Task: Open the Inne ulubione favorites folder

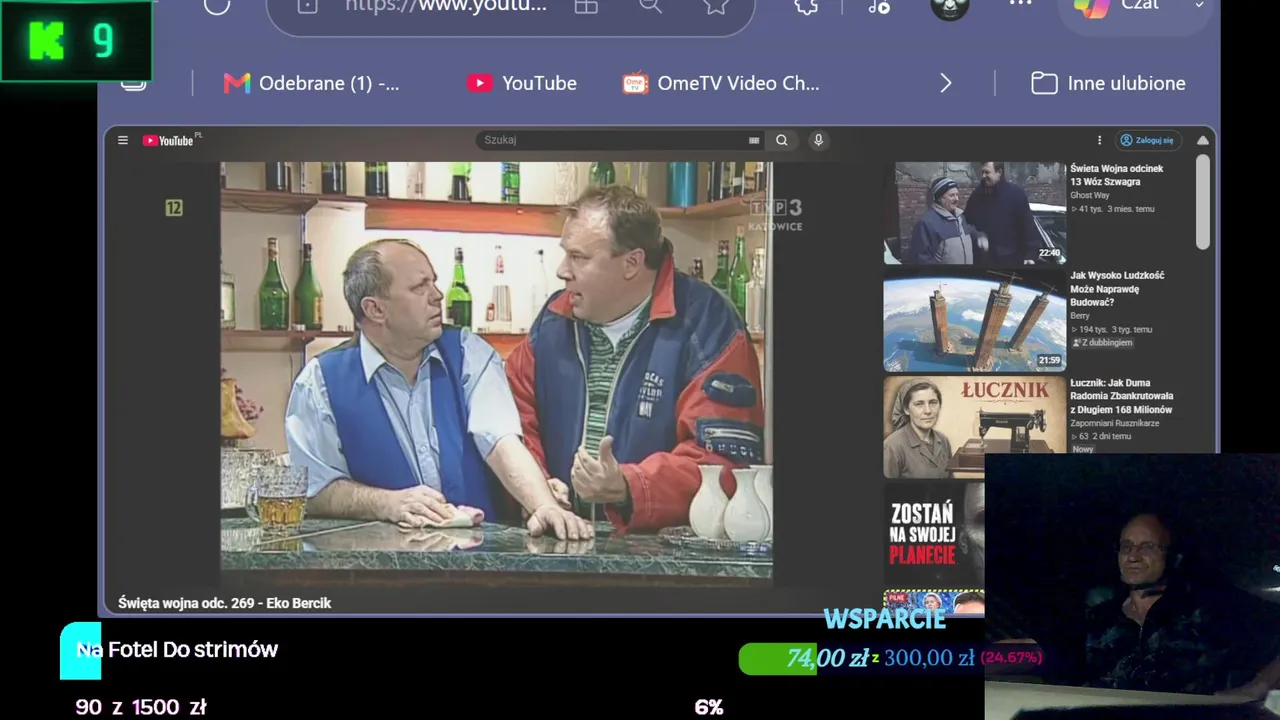Action: [x=1108, y=83]
